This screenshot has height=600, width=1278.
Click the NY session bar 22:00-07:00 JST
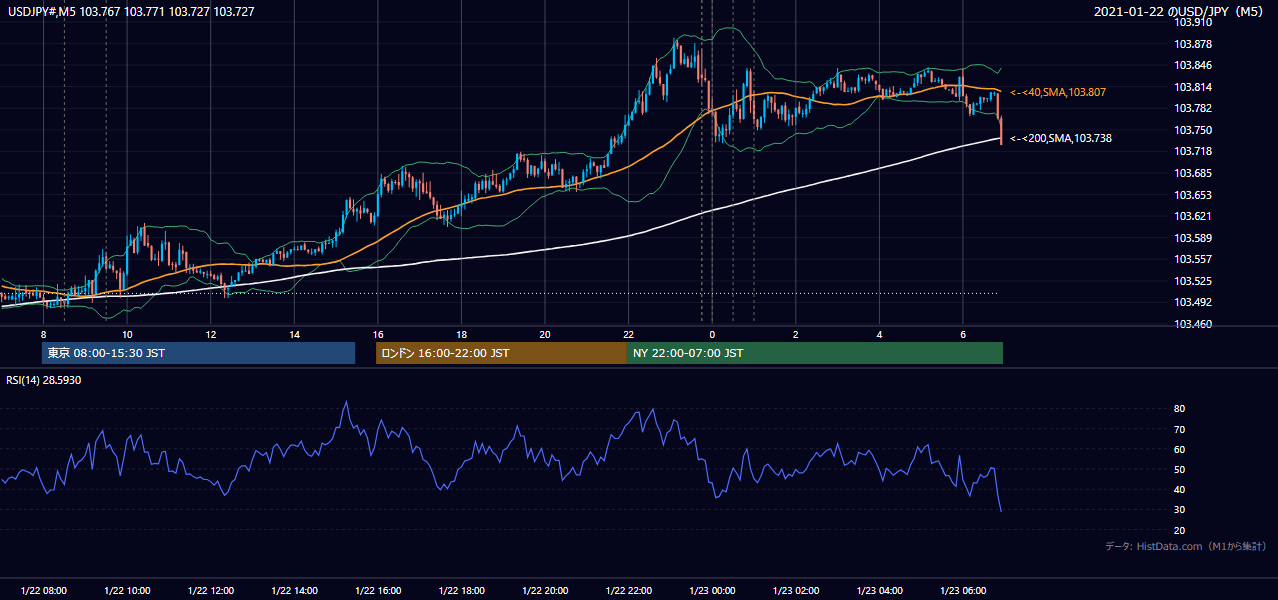[815, 353]
